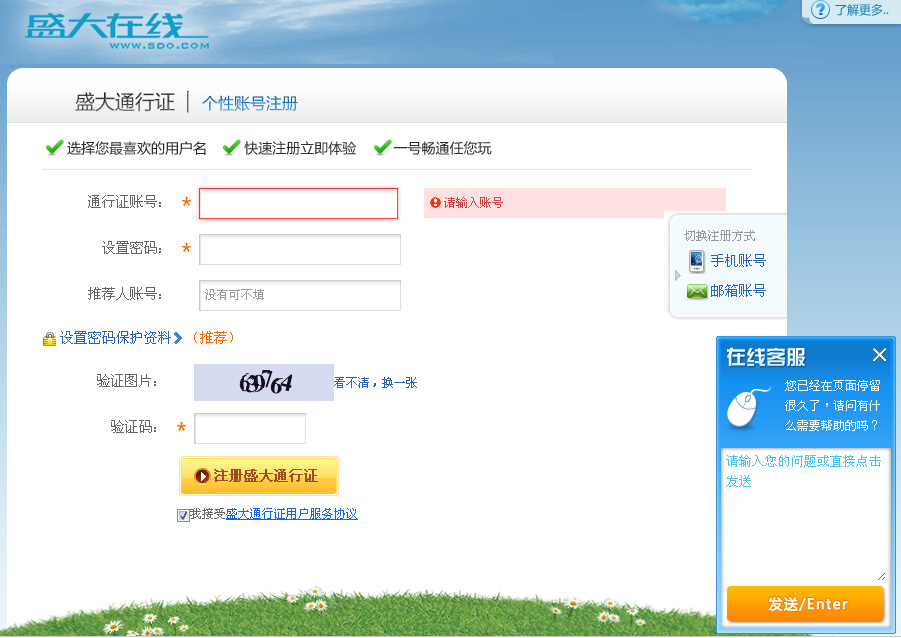This screenshot has height=638, width=901.
Task: Click the green check beside 选择您最喜欢的用户名
Action: (54, 148)
